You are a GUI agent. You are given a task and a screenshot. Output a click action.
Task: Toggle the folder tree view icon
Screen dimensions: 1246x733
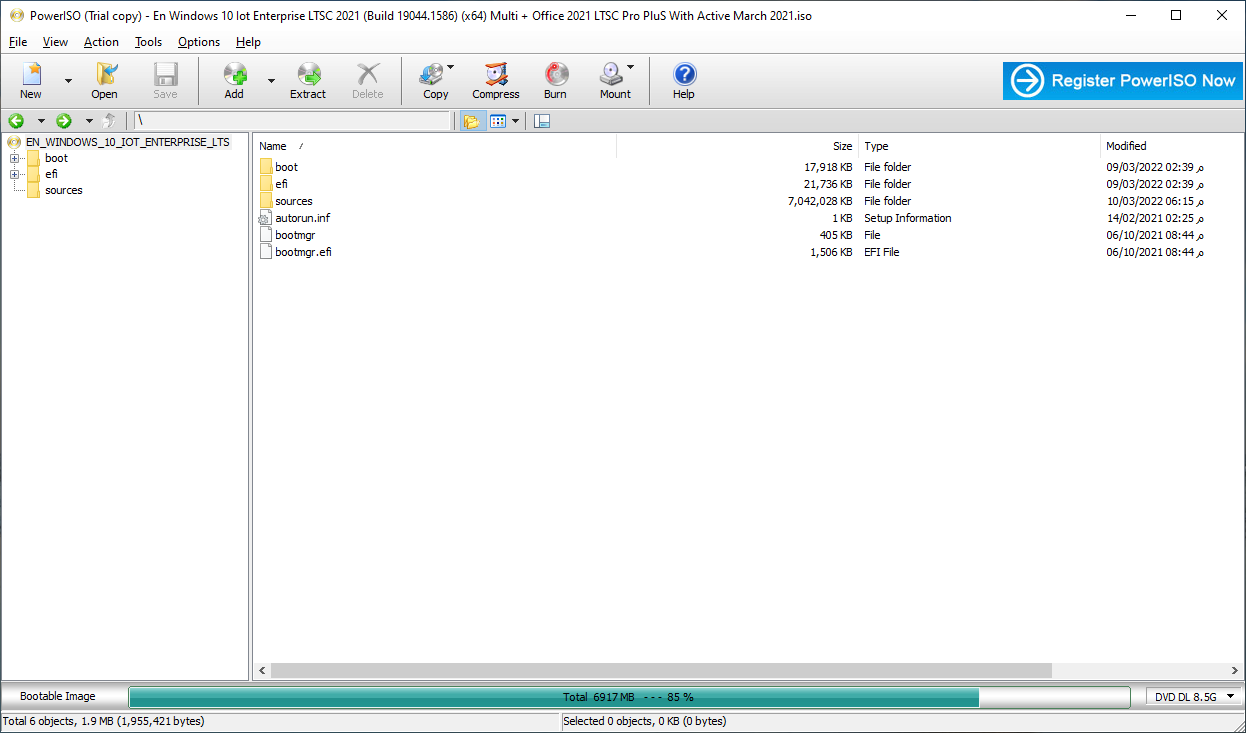471,121
